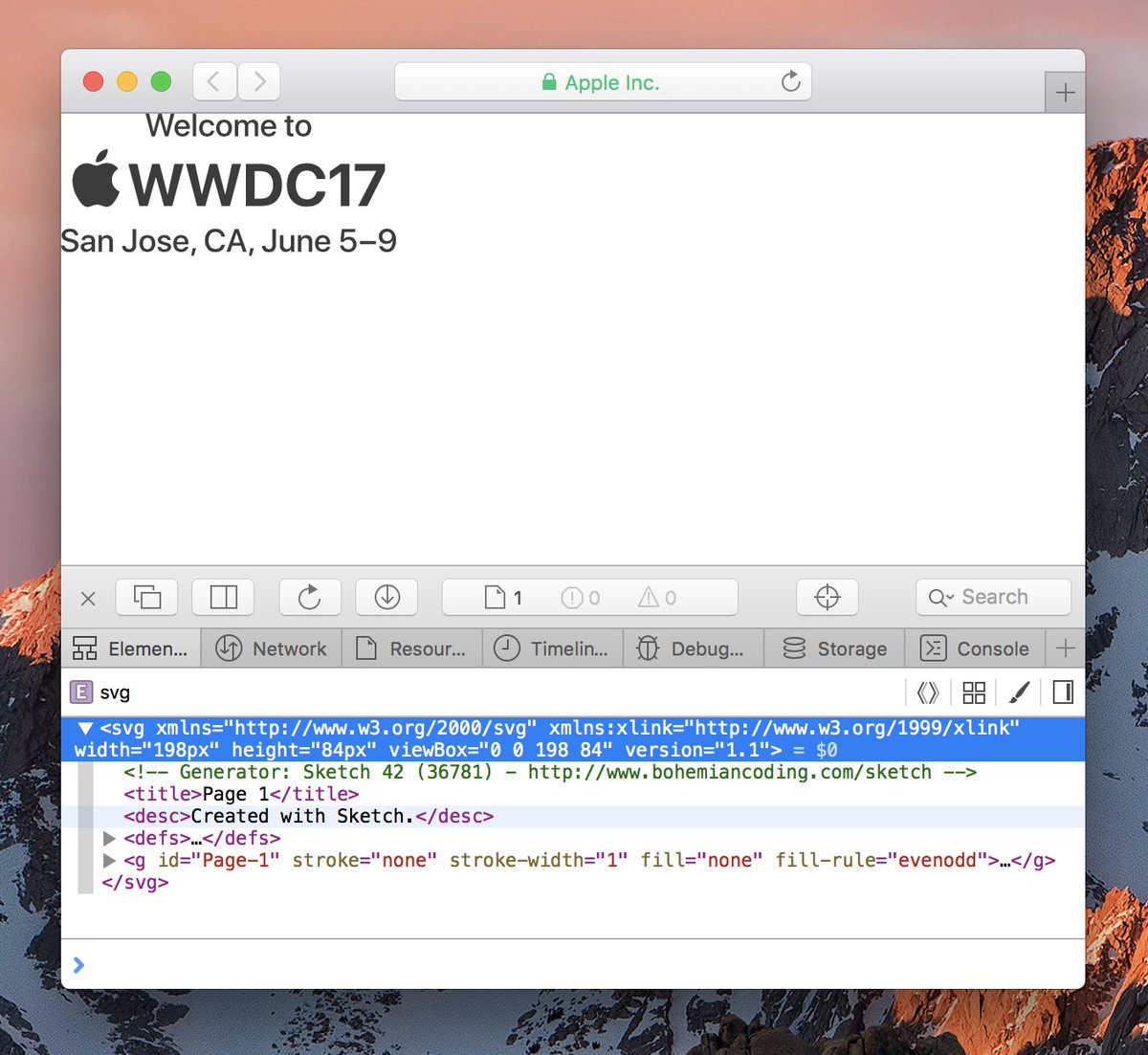Click the San Jose, CA, June 5–9 text
The image size is (1148, 1055).
[x=229, y=241]
